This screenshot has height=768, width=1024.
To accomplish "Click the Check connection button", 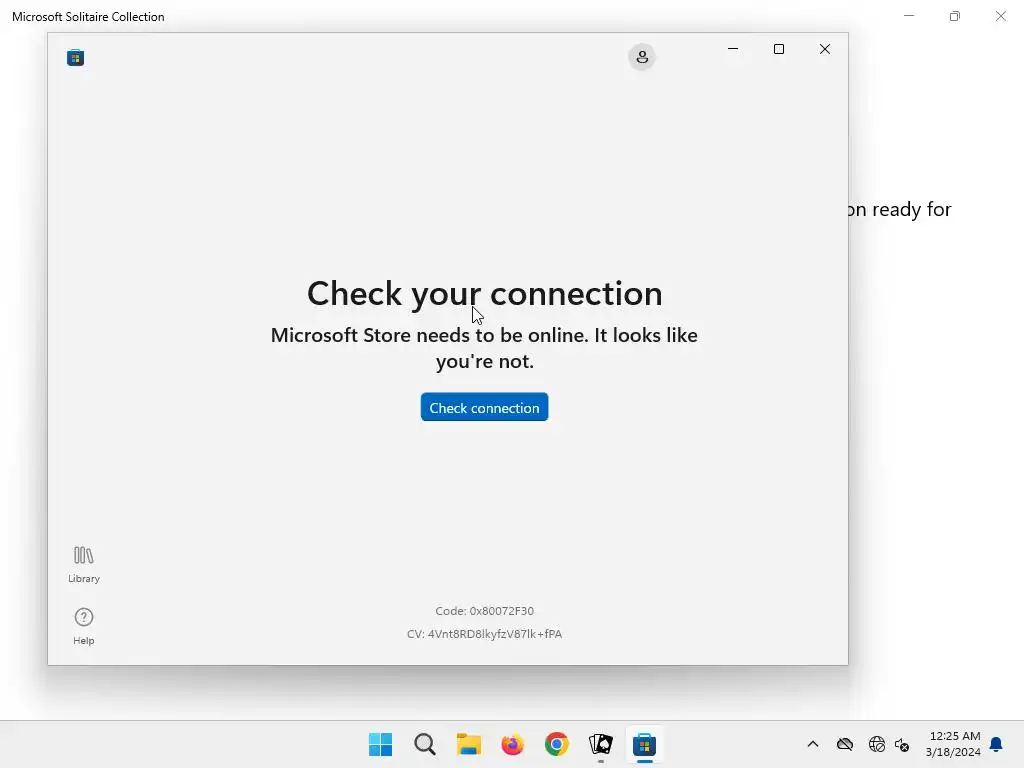I will pyautogui.click(x=484, y=407).
